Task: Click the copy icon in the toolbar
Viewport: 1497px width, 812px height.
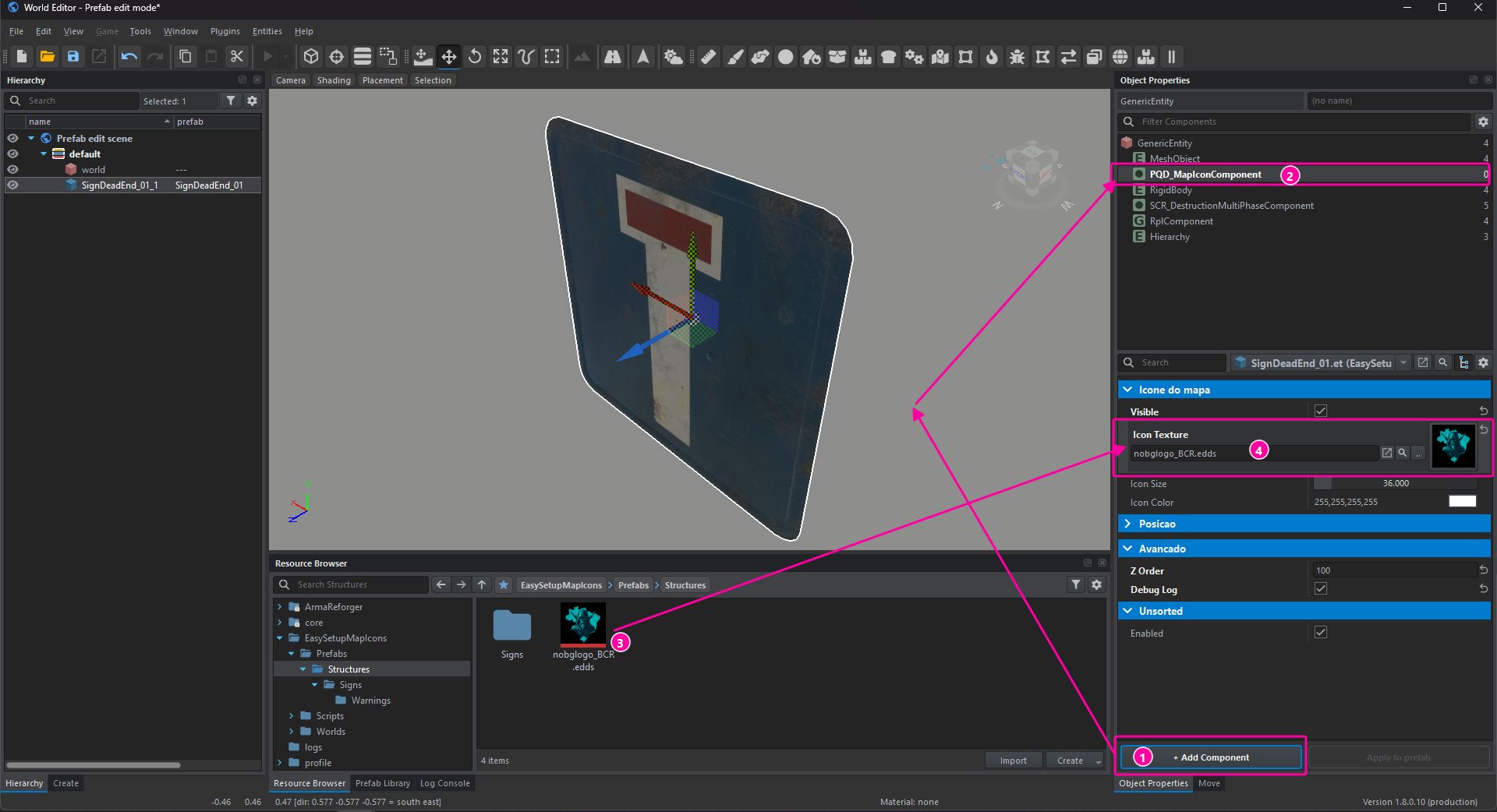Action: [185, 56]
